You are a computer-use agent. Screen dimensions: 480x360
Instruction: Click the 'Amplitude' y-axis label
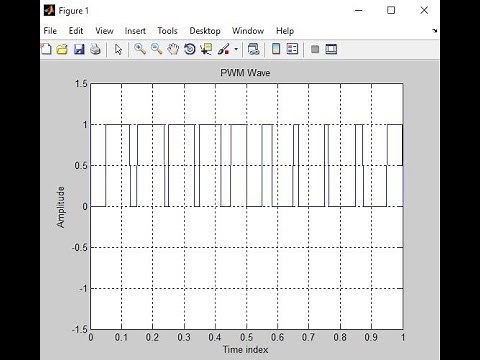[x=60, y=207]
